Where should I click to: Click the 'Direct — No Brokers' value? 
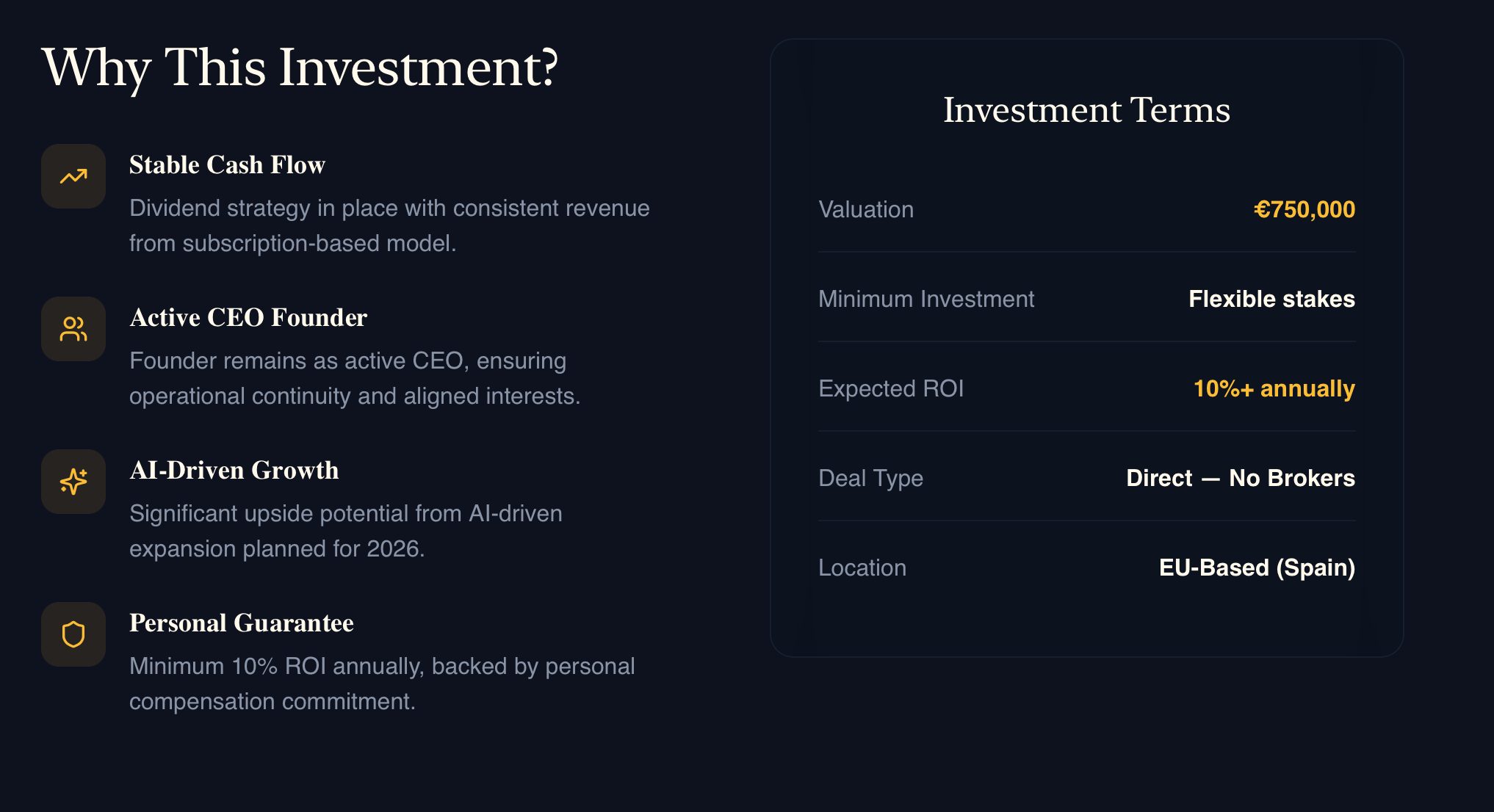tap(1241, 479)
